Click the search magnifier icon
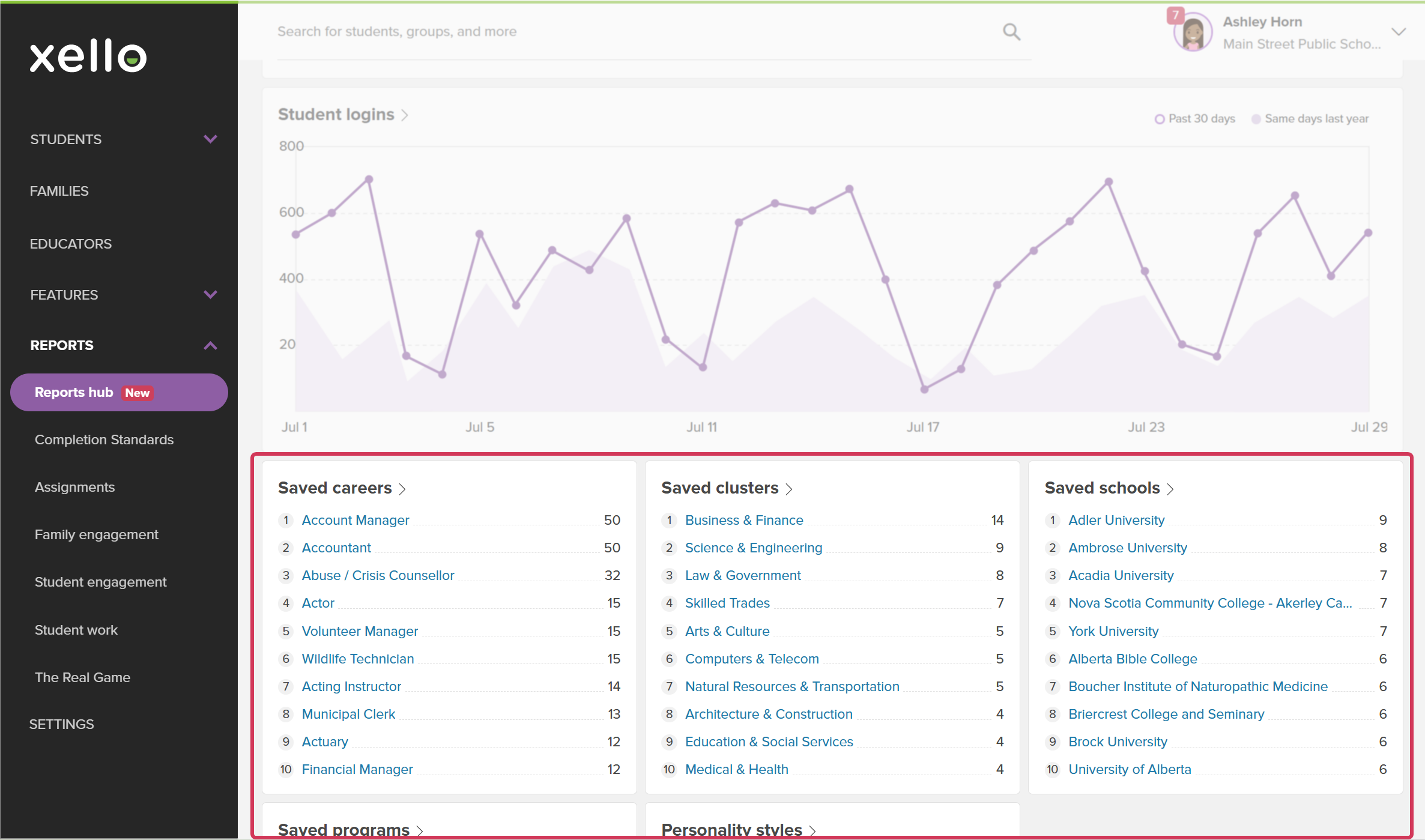1425x840 pixels. tap(1011, 32)
